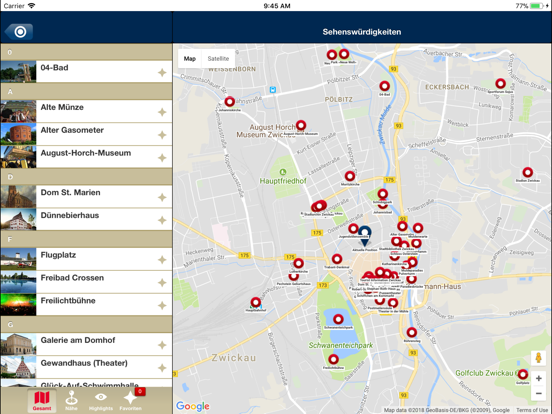Click the 04-Bad thumbnail image

click(x=18, y=71)
